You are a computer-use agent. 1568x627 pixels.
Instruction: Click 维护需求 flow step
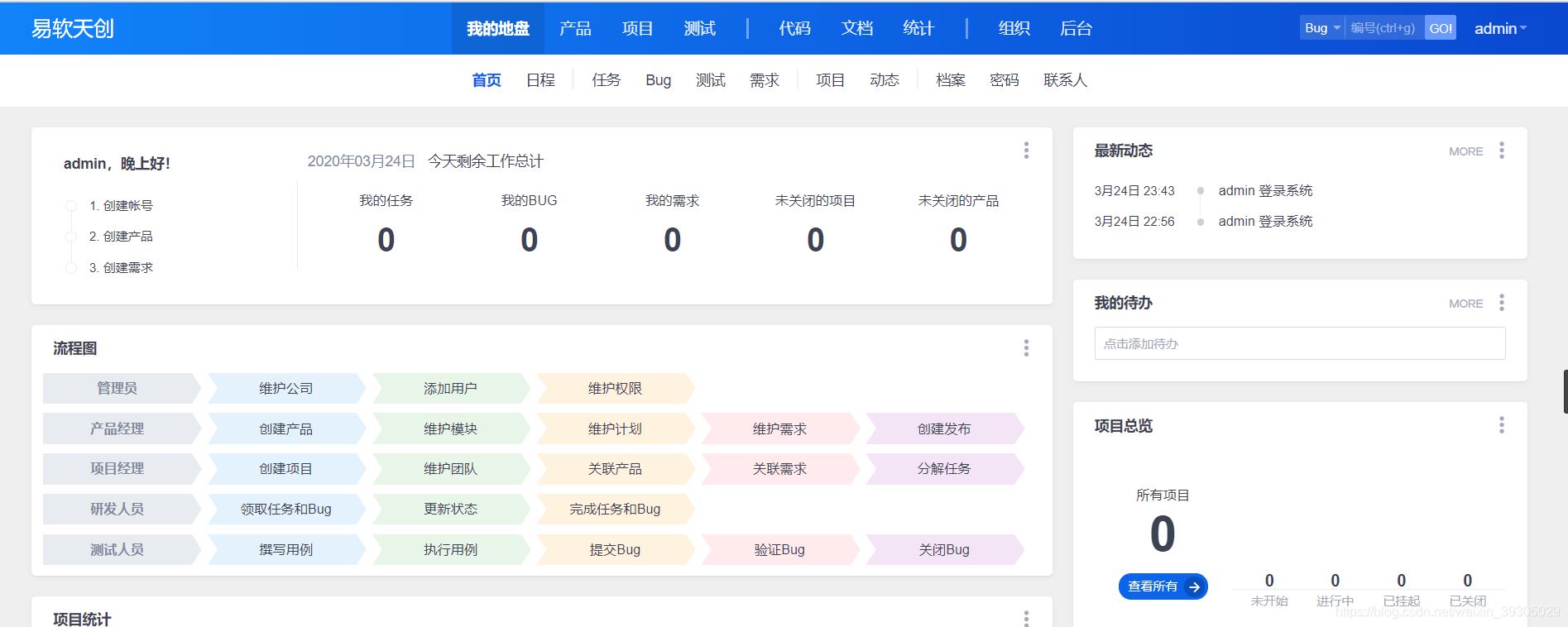click(x=780, y=428)
